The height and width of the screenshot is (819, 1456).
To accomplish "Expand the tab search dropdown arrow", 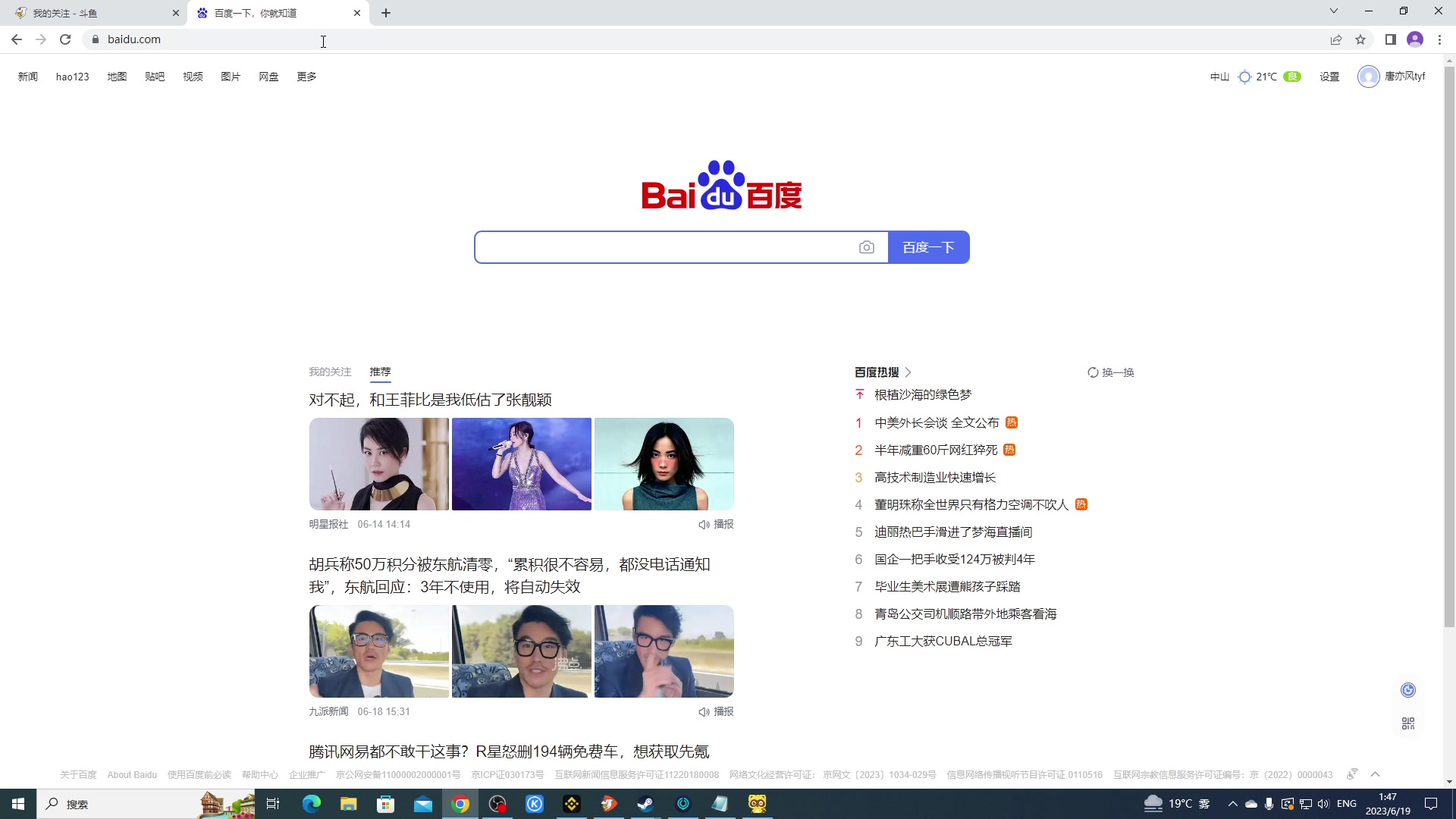I will tap(1334, 11).
